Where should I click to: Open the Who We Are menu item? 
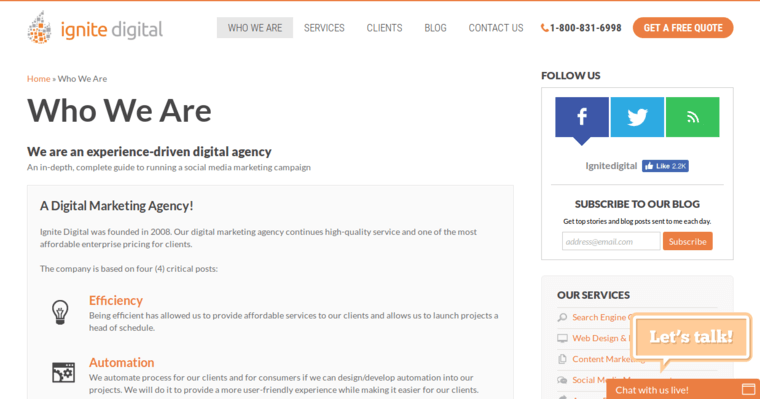pos(255,28)
